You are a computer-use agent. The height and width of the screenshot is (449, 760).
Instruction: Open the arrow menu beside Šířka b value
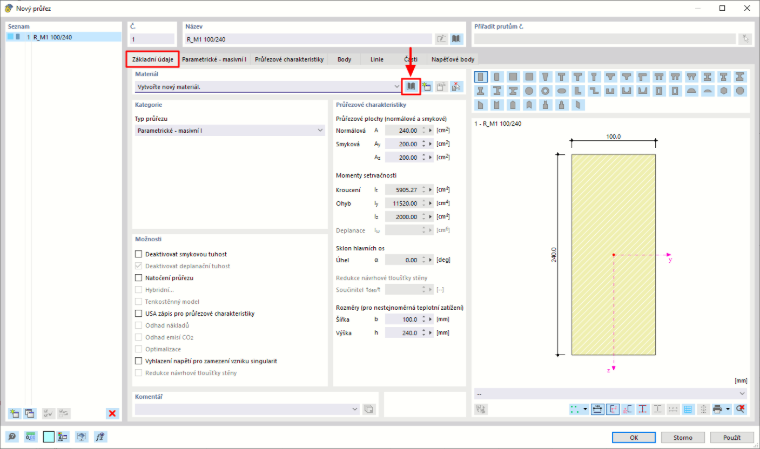click(x=430, y=320)
